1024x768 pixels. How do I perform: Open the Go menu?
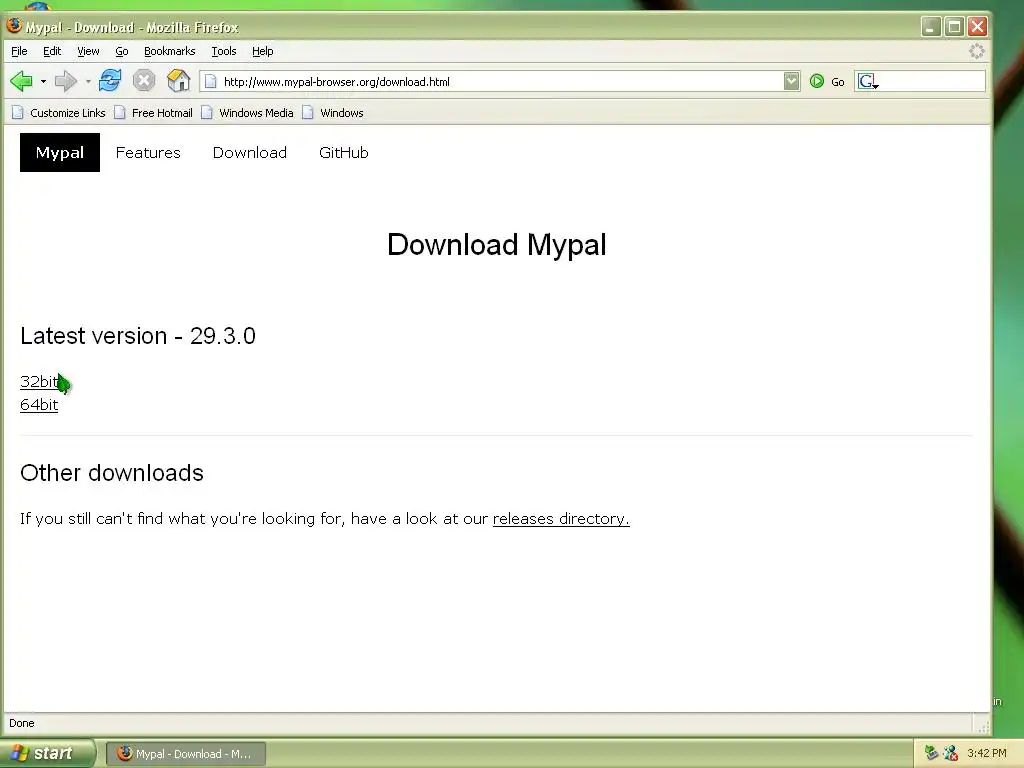(121, 51)
